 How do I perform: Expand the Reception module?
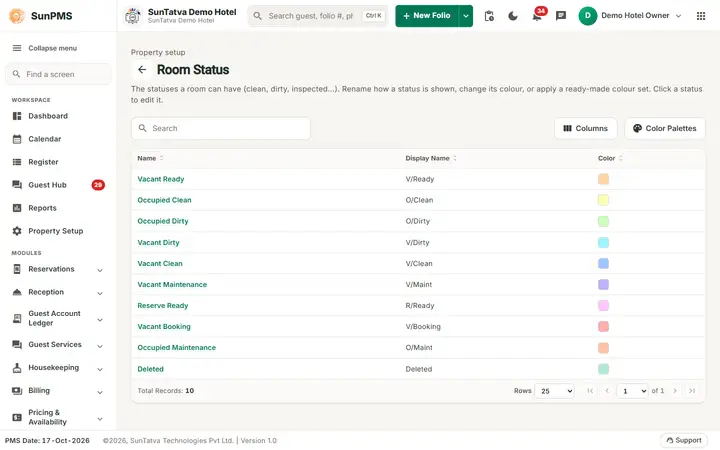click(x=100, y=293)
